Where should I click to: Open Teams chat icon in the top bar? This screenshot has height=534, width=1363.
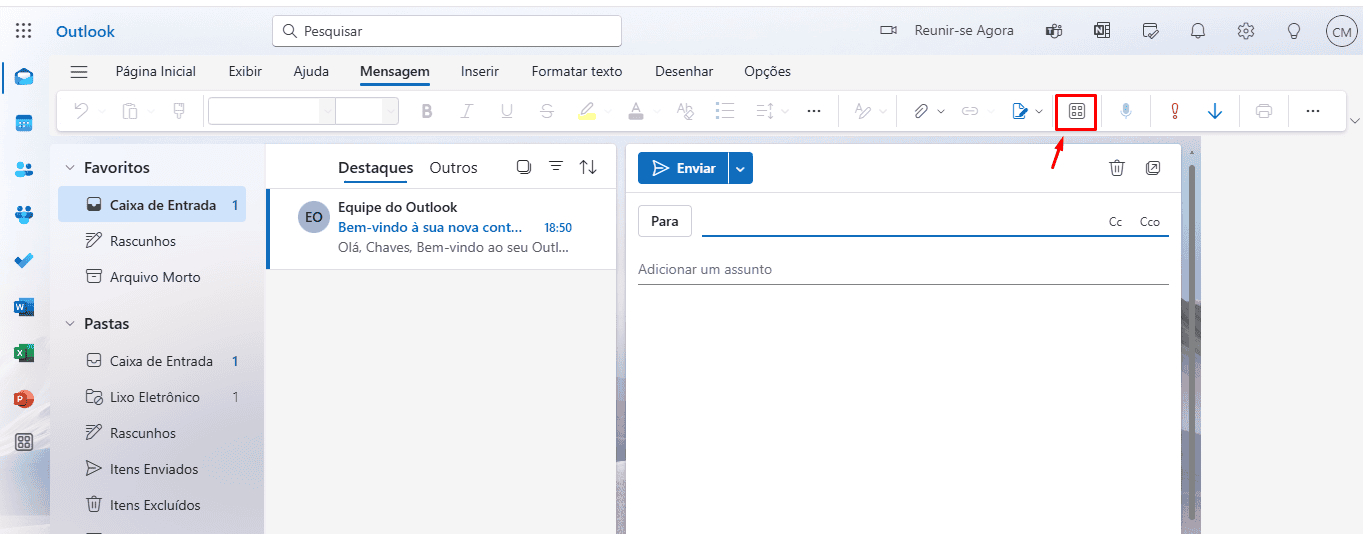[1054, 31]
